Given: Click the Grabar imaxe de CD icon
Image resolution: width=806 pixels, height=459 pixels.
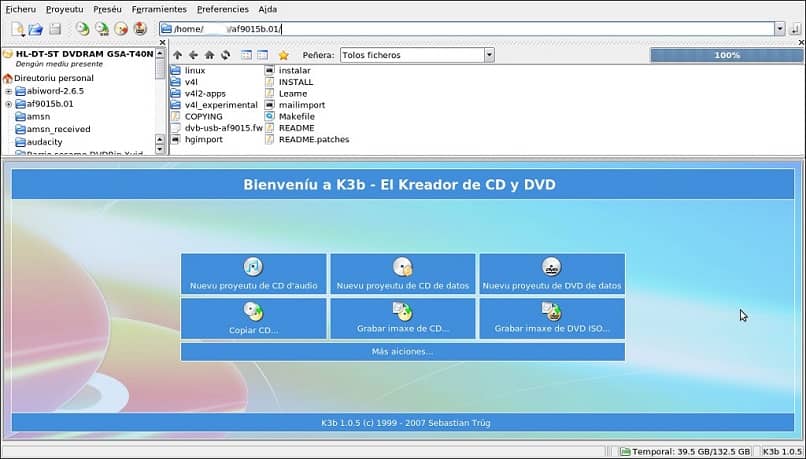Looking at the screenshot, I should coord(402,311).
